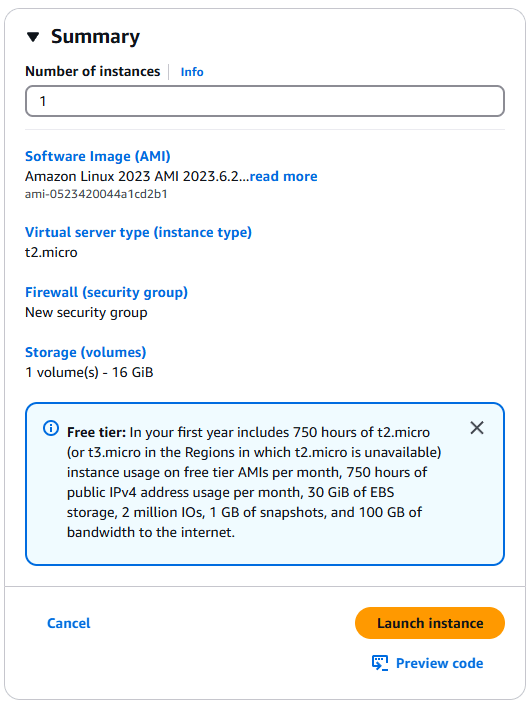This screenshot has width=530, height=704.
Task: Open Preview code text link
Action: (x=440, y=663)
